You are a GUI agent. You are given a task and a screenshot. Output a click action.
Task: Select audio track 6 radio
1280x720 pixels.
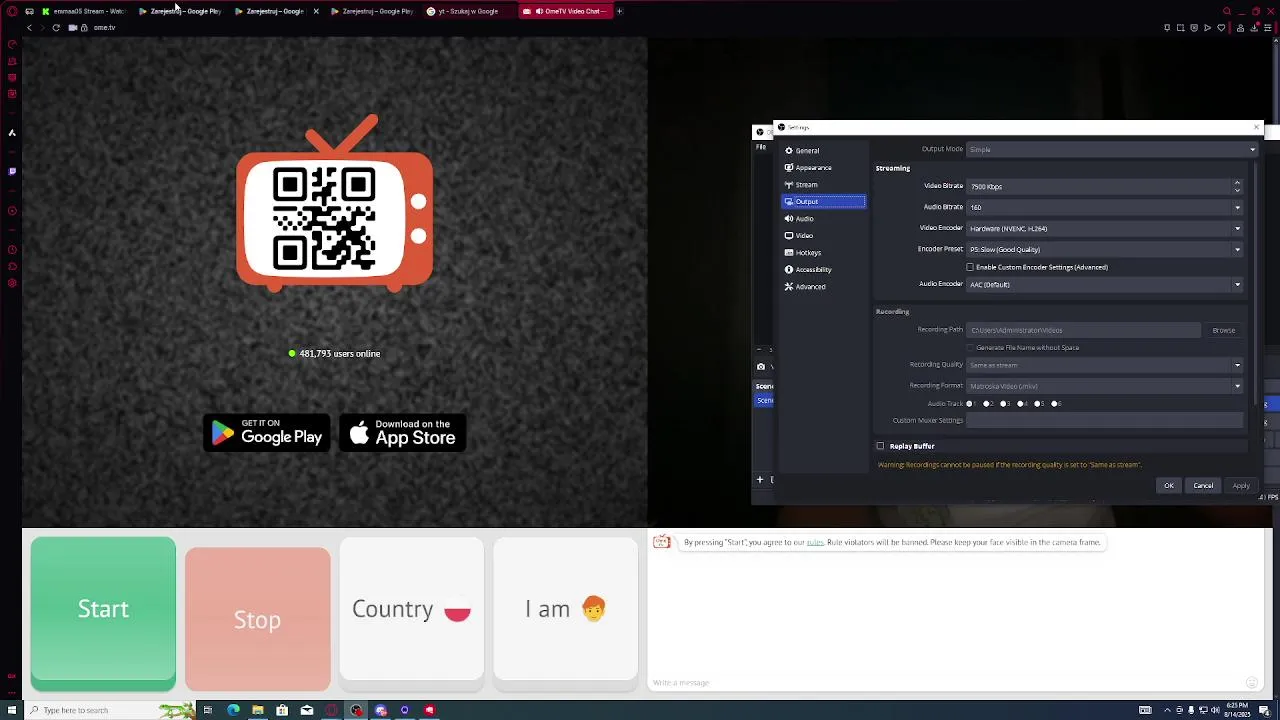click(x=1055, y=404)
